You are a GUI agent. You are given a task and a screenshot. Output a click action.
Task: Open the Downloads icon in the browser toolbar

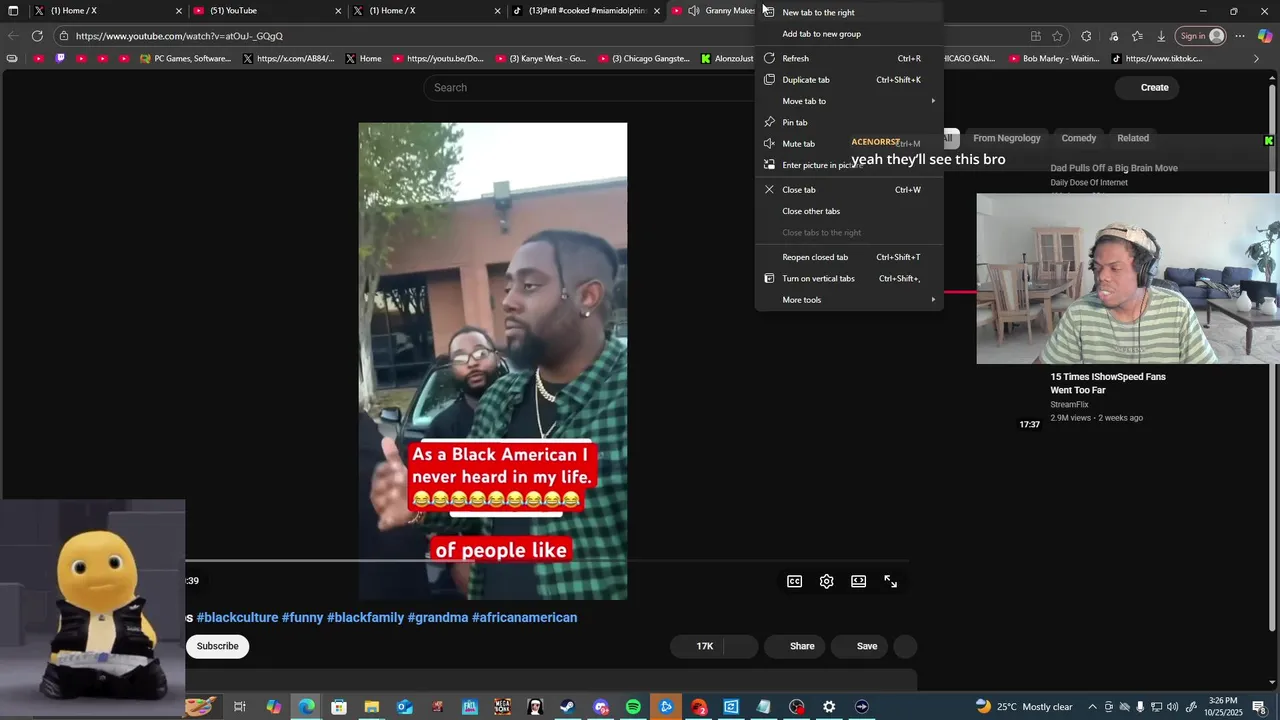pyautogui.click(x=1161, y=36)
